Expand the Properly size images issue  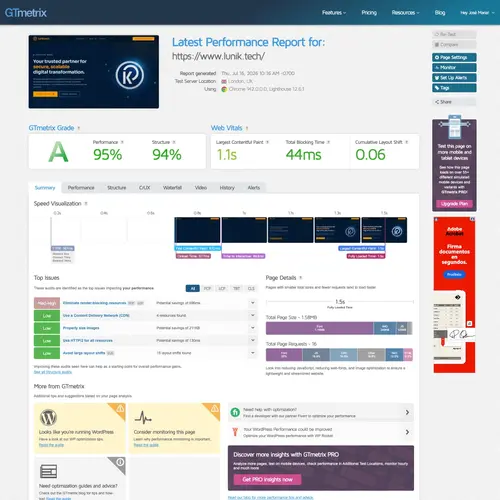[x=253, y=328]
